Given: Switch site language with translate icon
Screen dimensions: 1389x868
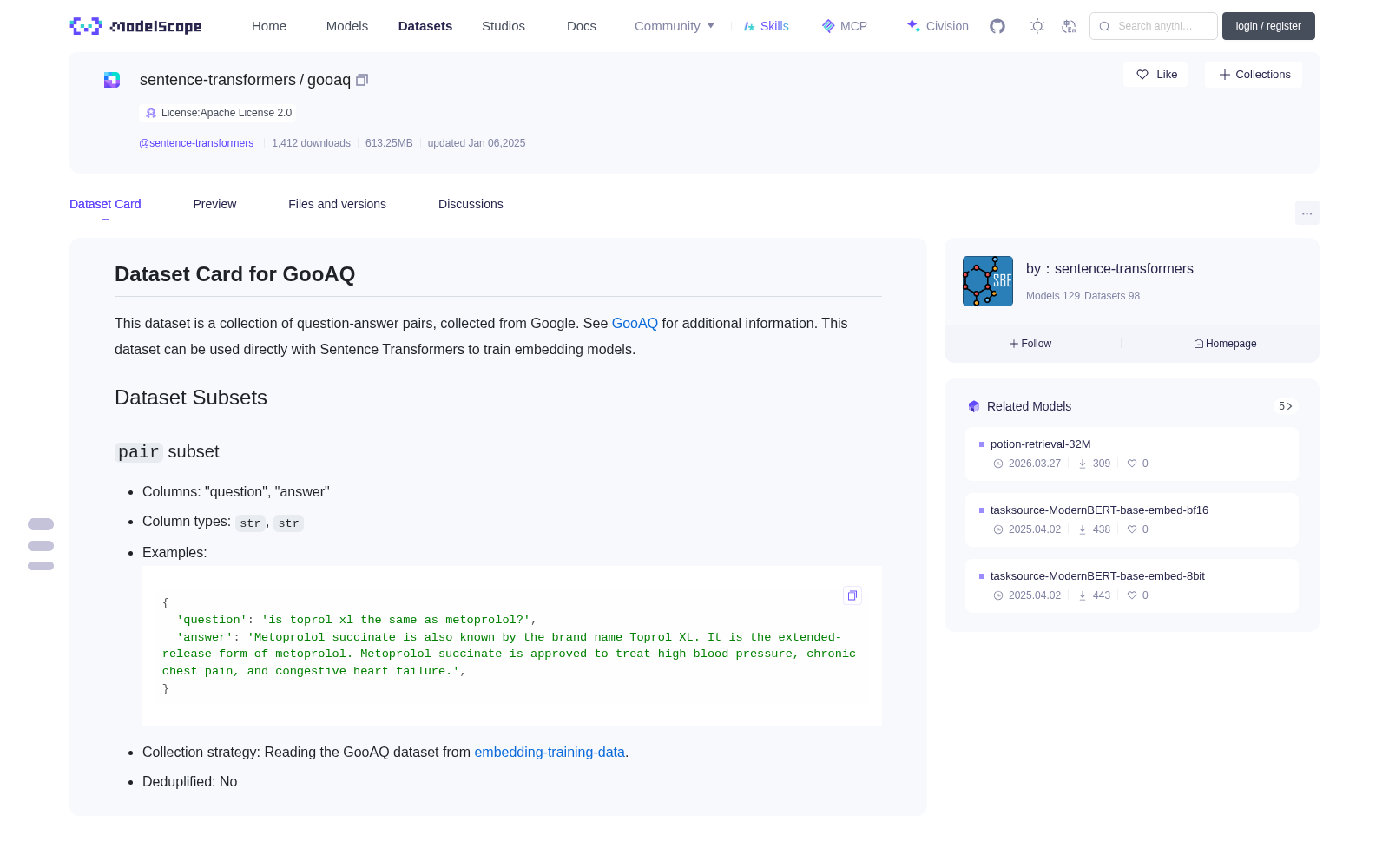Looking at the screenshot, I should click(x=1069, y=26).
